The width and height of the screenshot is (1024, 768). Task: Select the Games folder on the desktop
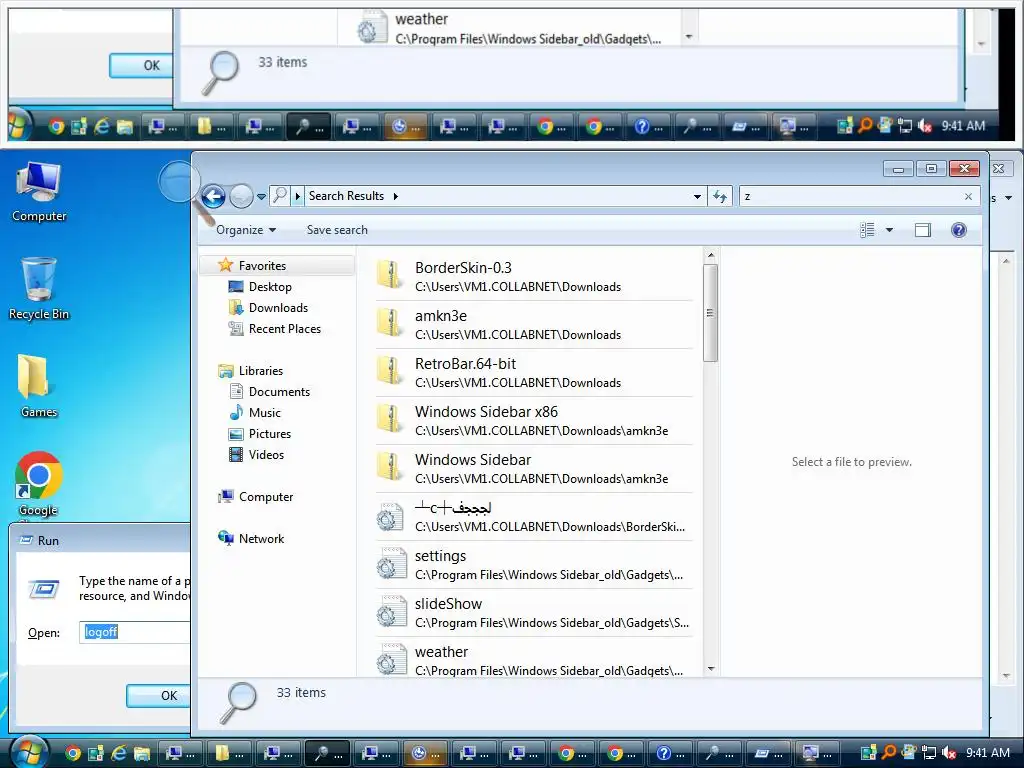(x=39, y=385)
